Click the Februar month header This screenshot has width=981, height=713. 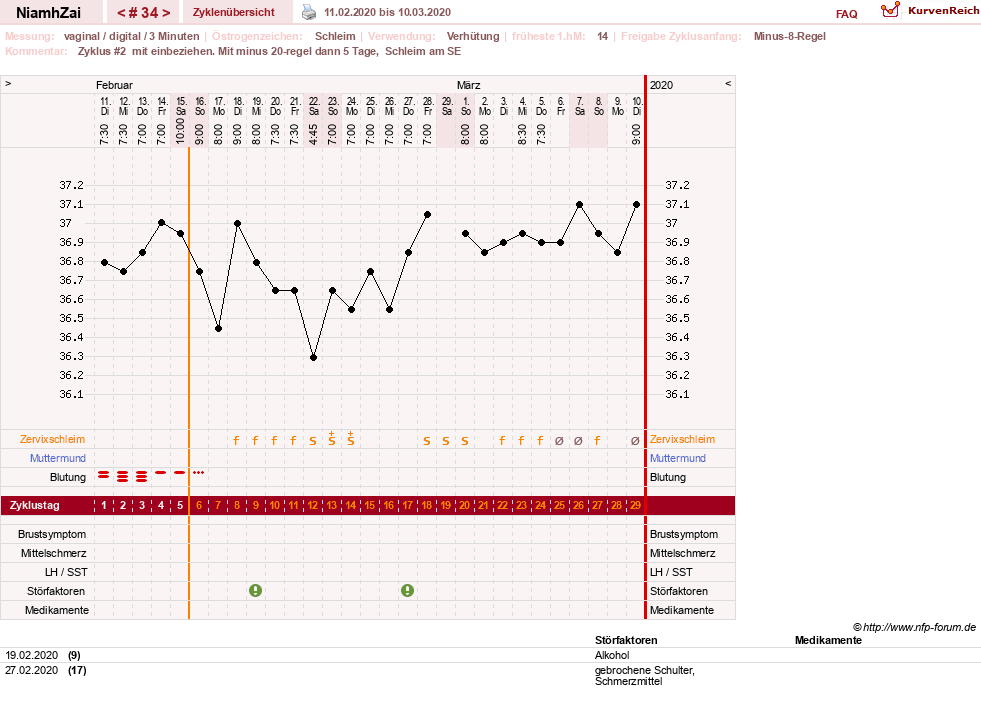114,85
